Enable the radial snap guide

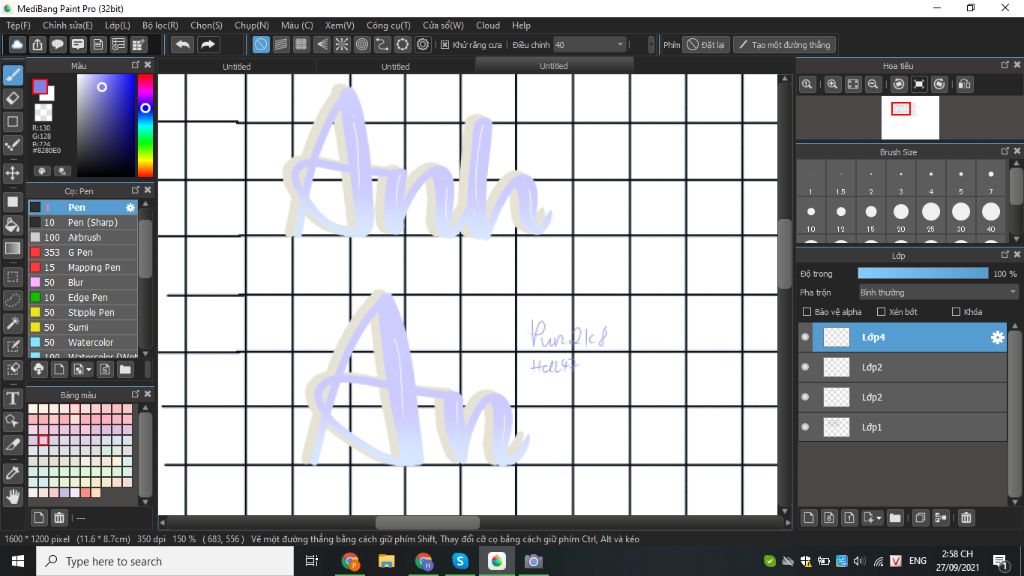point(342,44)
